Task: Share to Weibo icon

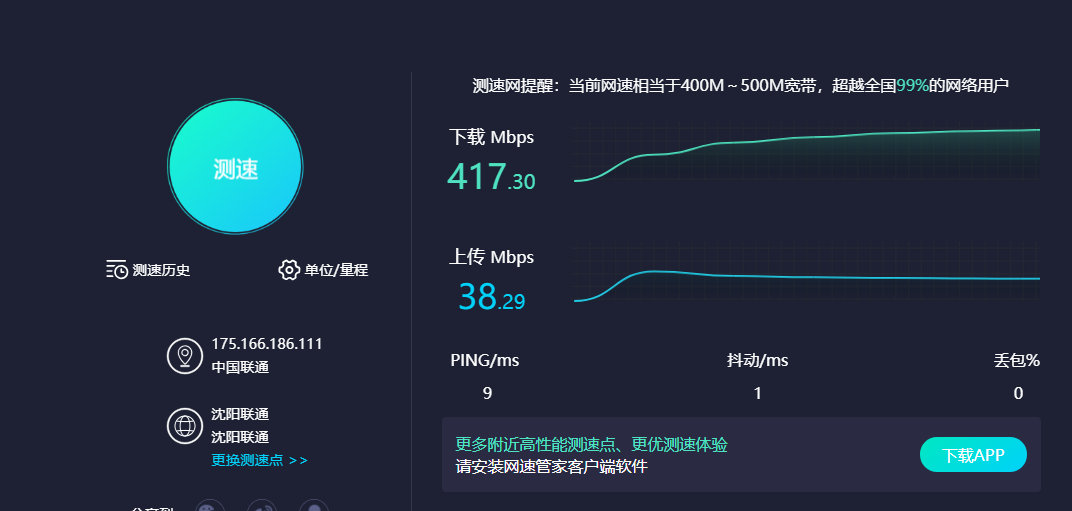Action: pos(262,507)
